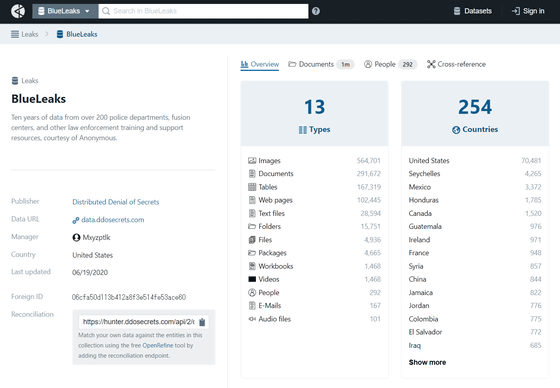Expand countries list with Show more
The height and width of the screenshot is (388, 560).
click(x=428, y=363)
